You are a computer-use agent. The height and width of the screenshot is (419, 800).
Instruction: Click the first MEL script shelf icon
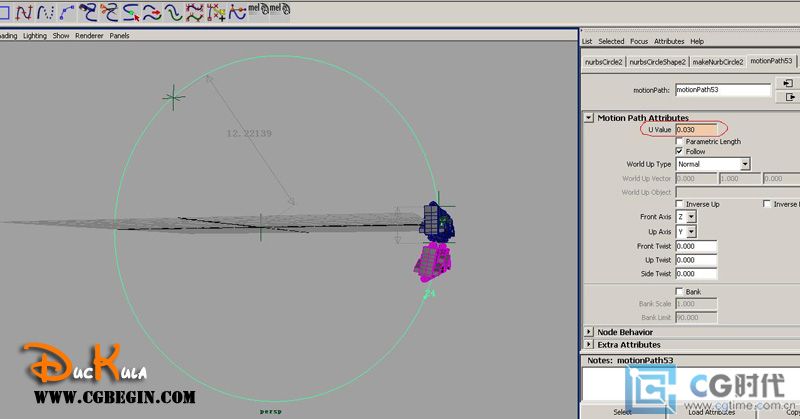[x=256, y=11]
